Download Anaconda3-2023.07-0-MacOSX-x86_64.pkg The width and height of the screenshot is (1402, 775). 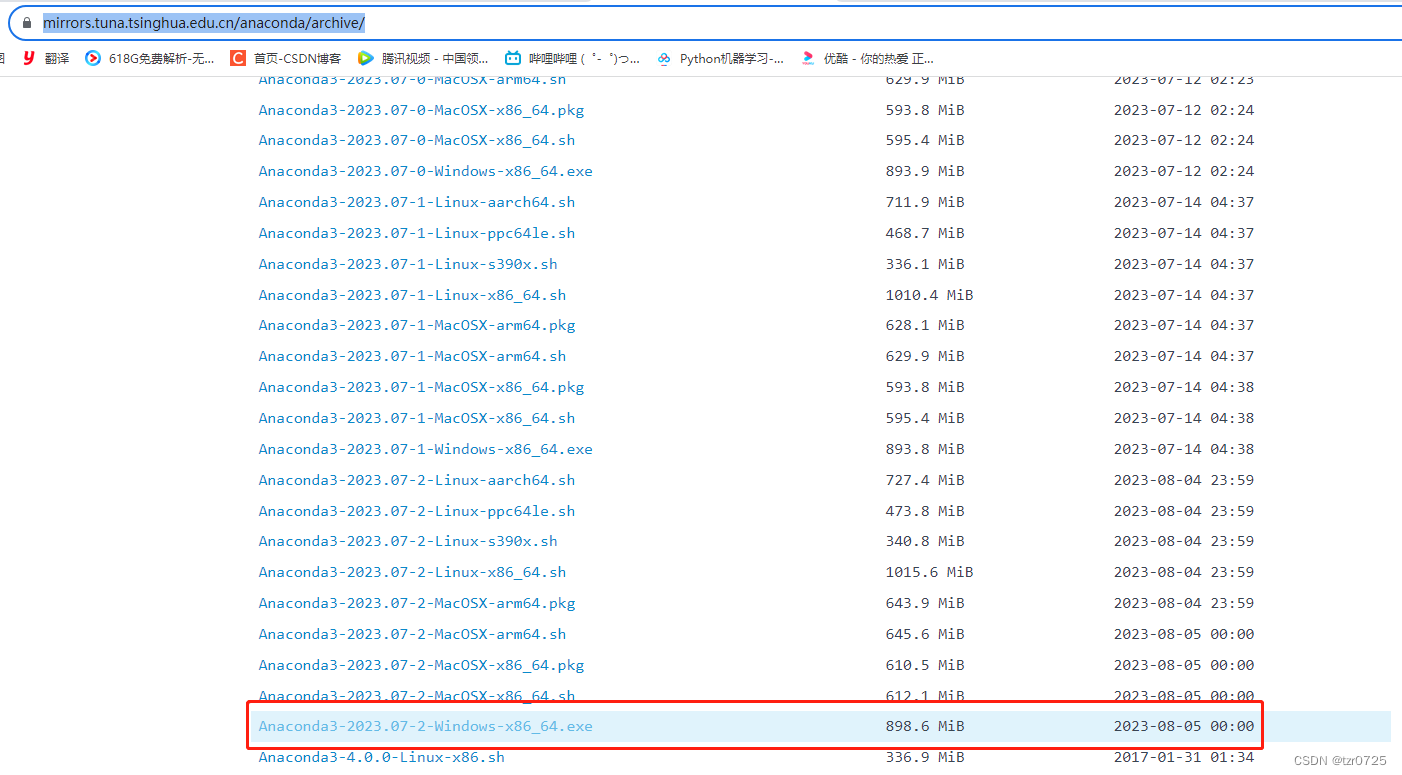tap(421, 110)
